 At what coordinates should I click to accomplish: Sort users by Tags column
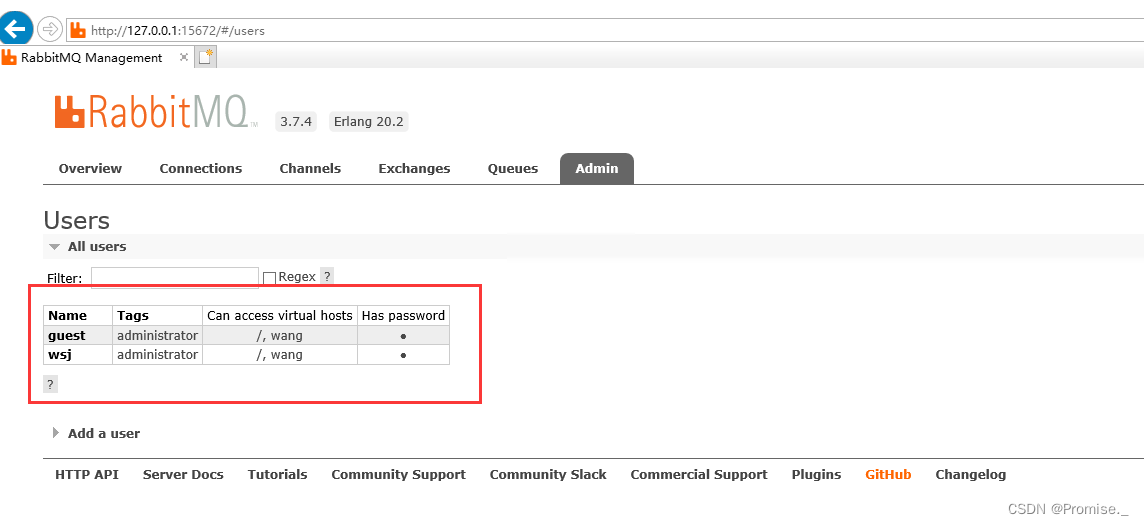tap(133, 316)
